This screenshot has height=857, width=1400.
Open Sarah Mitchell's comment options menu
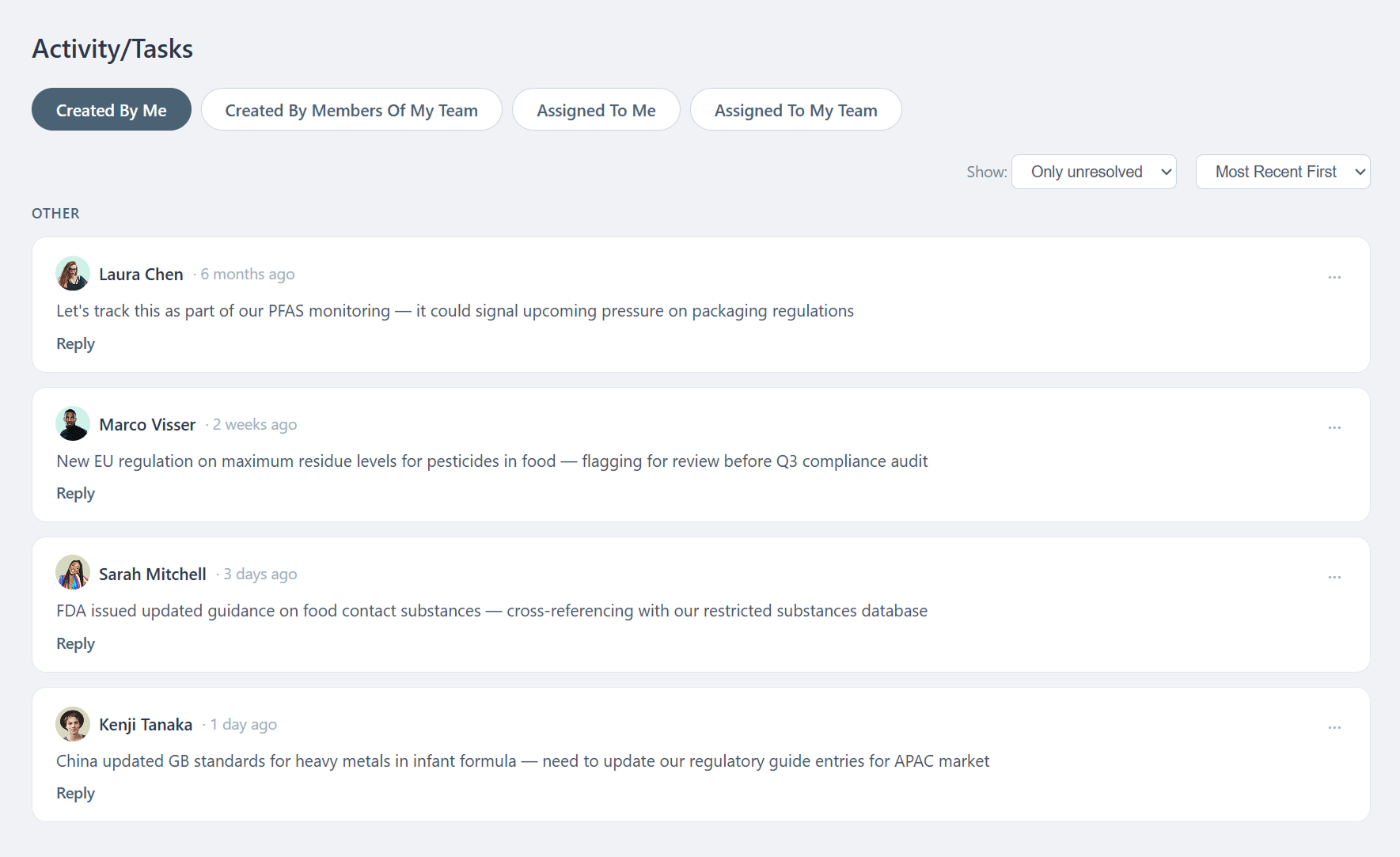coord(1334,577)
